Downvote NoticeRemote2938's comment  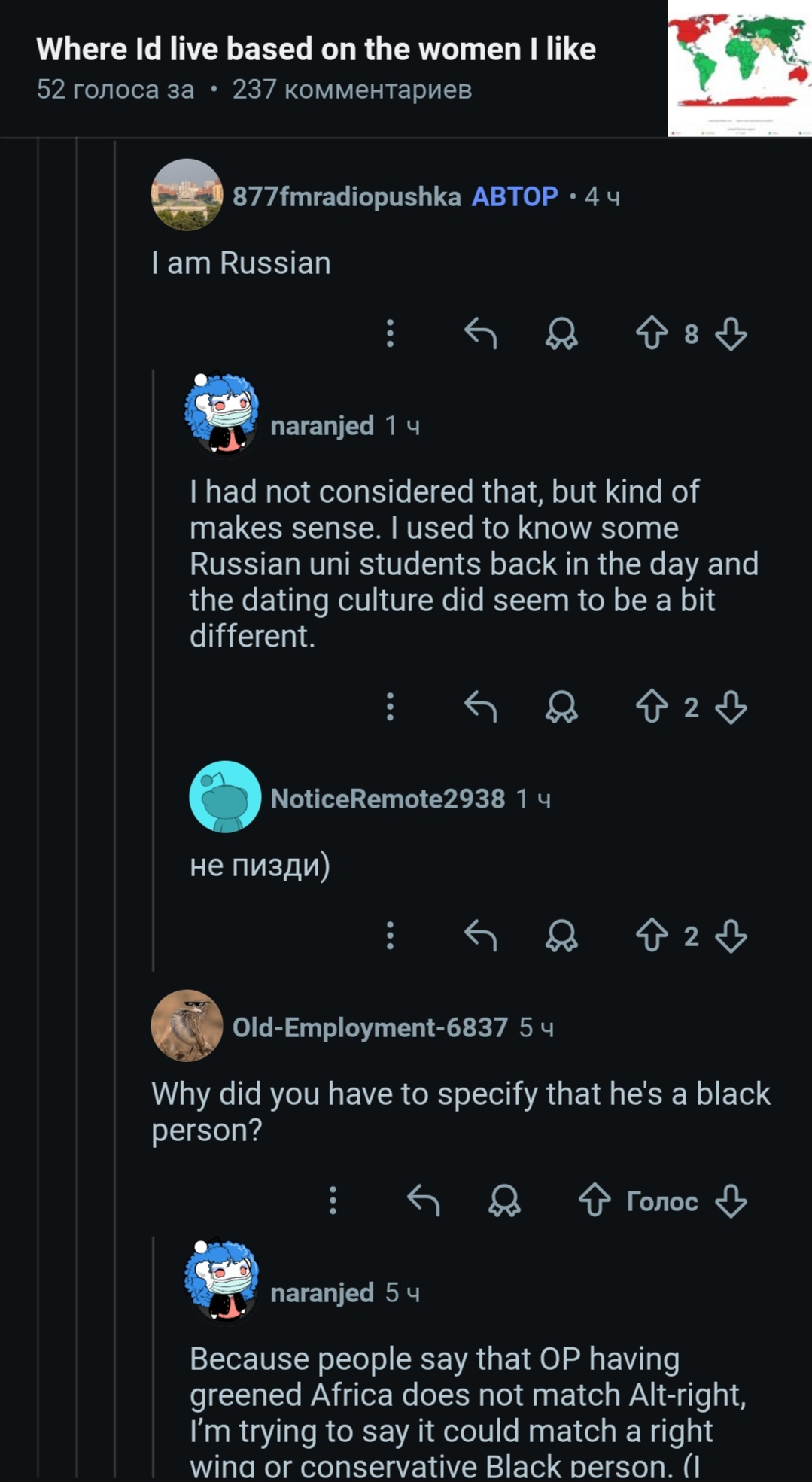coord(731,936)
